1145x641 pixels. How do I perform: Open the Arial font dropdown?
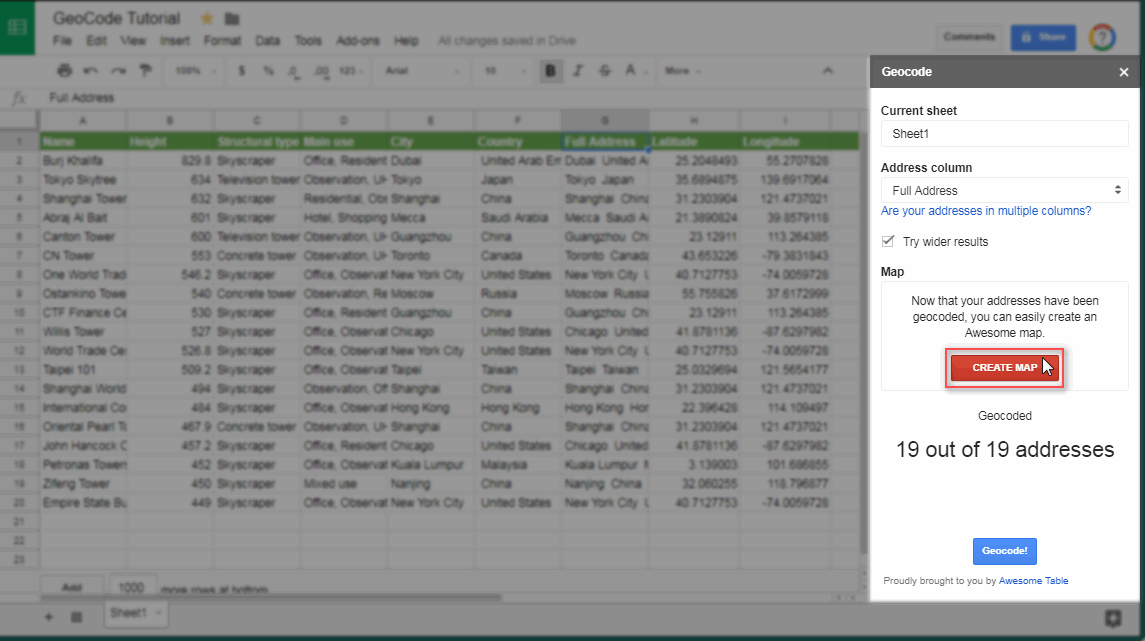[x=422, y=71]
